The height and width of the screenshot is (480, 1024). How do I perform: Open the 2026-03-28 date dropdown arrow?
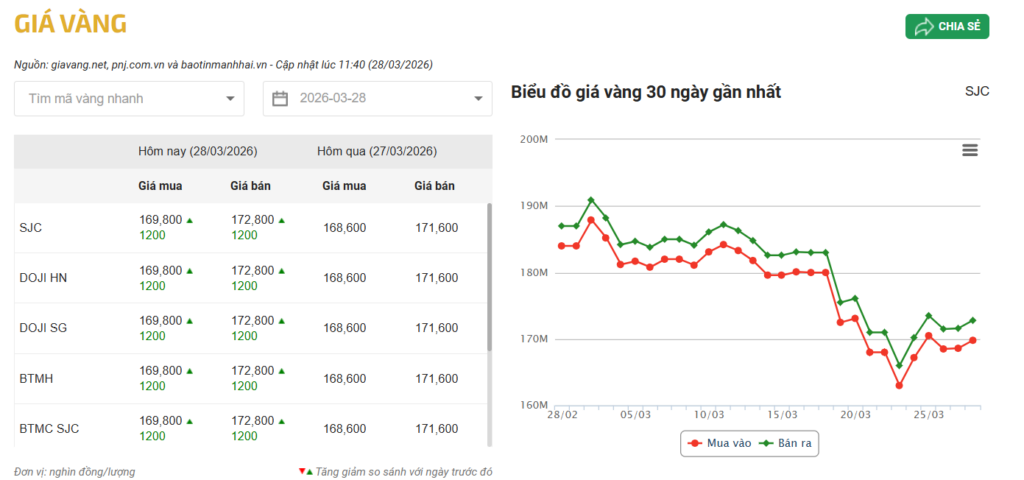pos(477,99)
